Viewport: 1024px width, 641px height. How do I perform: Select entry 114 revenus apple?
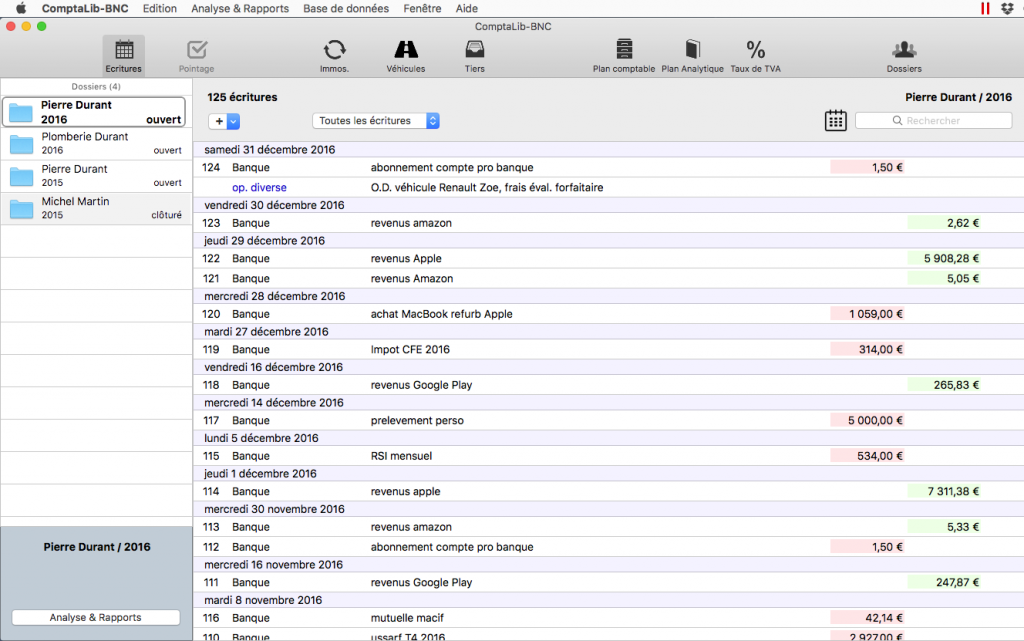[609, 492]
